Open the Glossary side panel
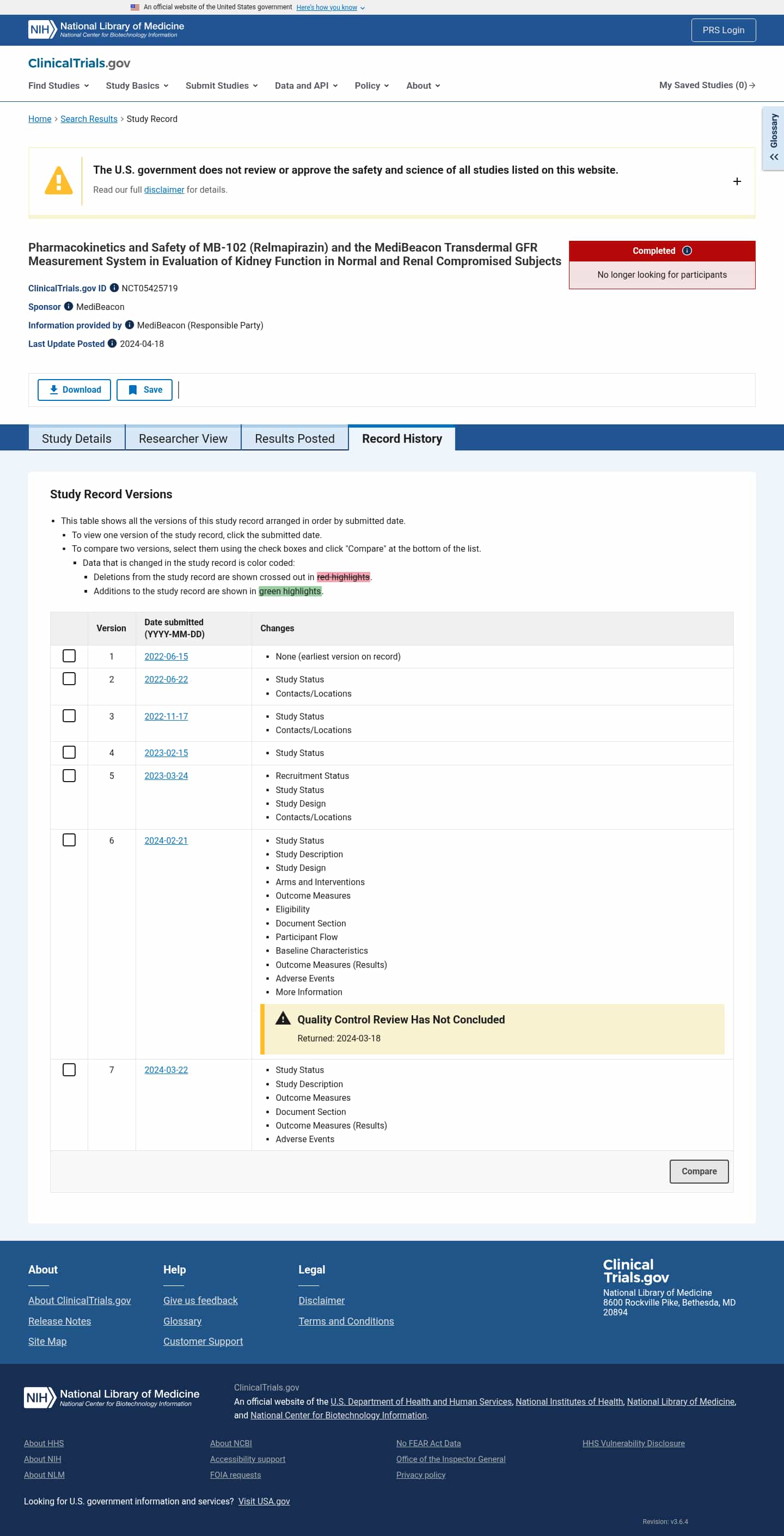This screenshot has height=1536, width=784. (773, 138)
